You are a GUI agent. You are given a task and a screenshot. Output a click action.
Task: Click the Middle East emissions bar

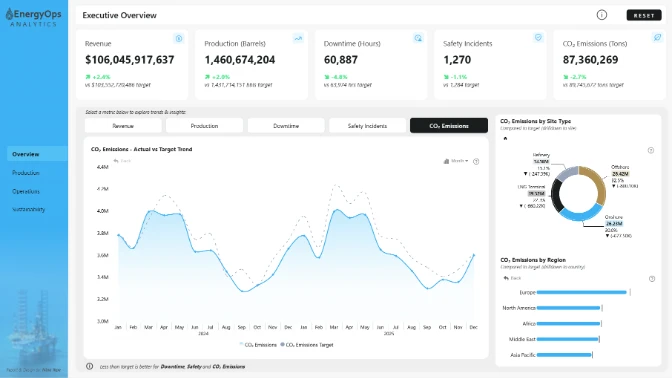(x=567, y=339)
